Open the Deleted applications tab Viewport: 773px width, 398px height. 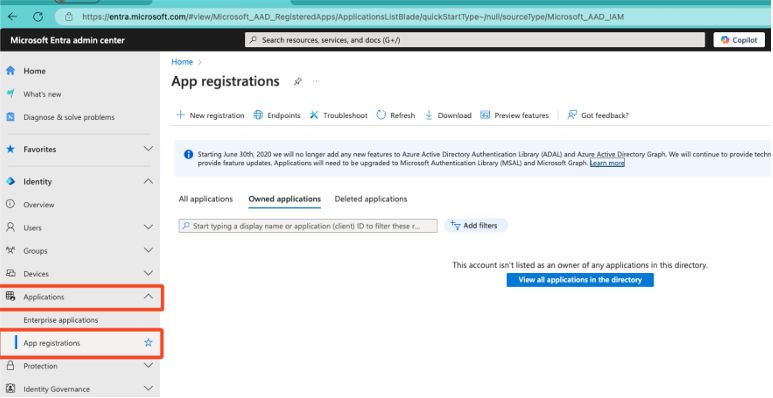tap(371, 199)
